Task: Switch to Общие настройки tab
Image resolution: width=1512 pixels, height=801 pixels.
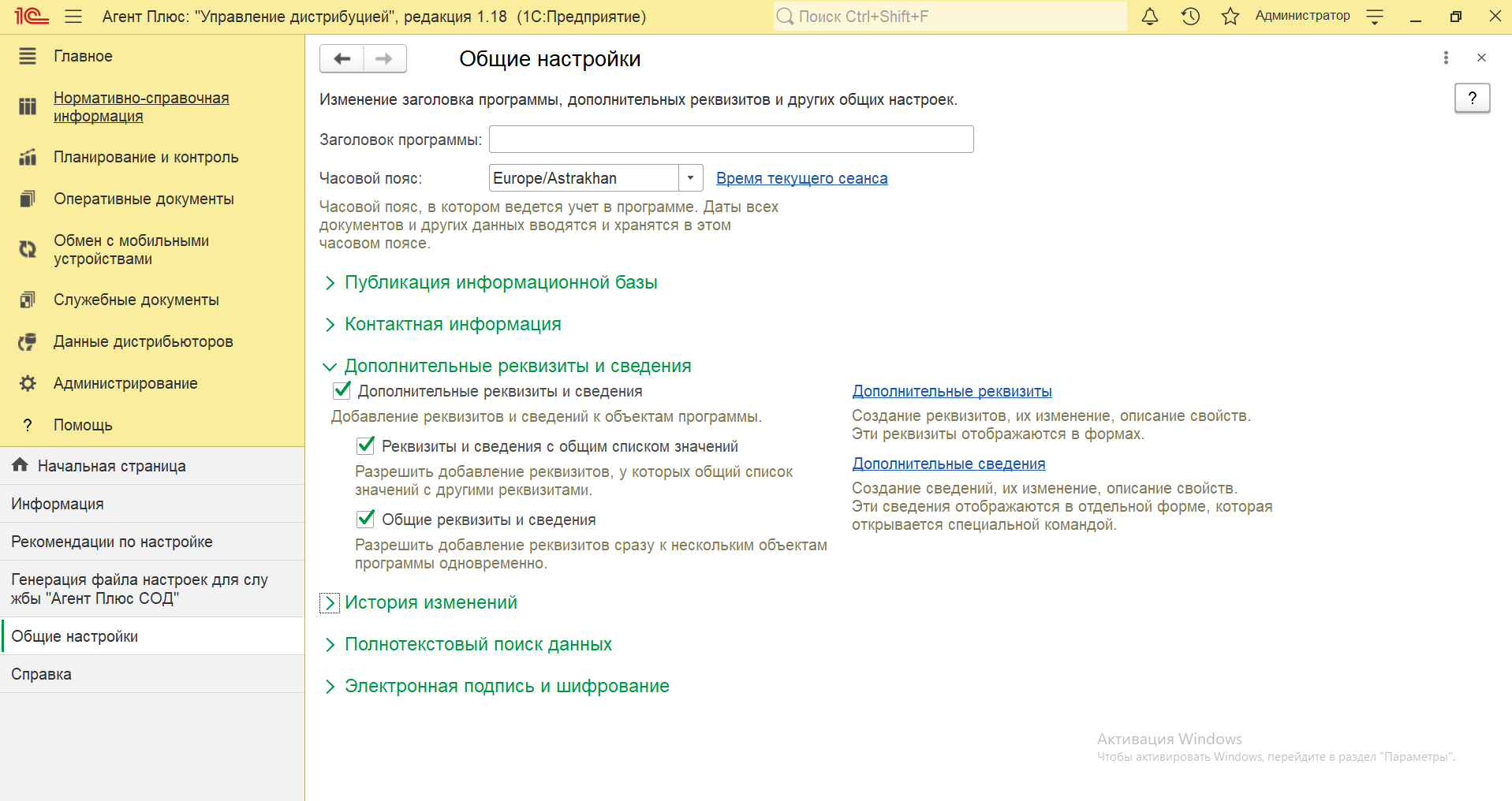Action: point(152,636)
